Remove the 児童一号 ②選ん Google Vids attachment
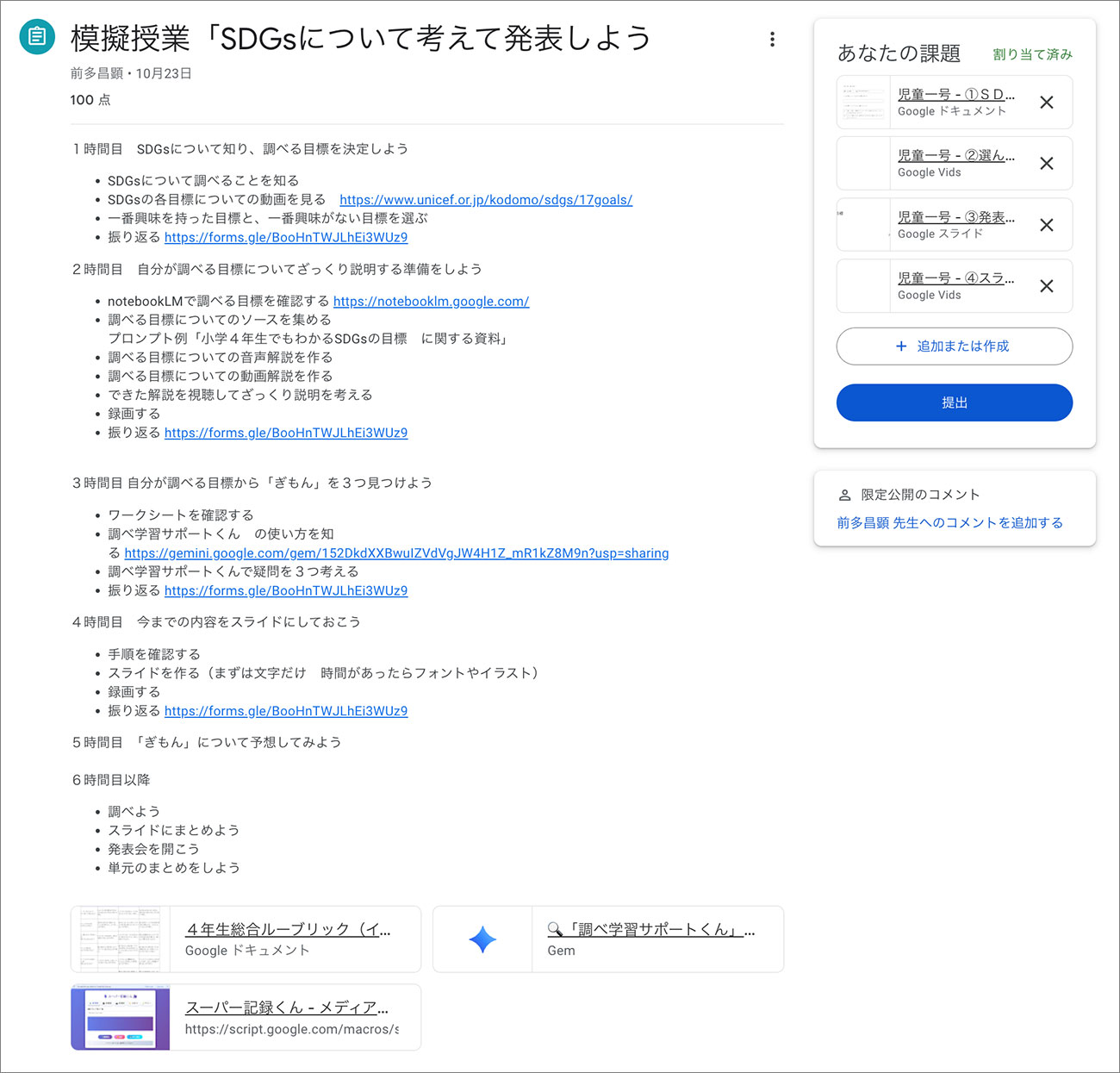 (1047, 163)
